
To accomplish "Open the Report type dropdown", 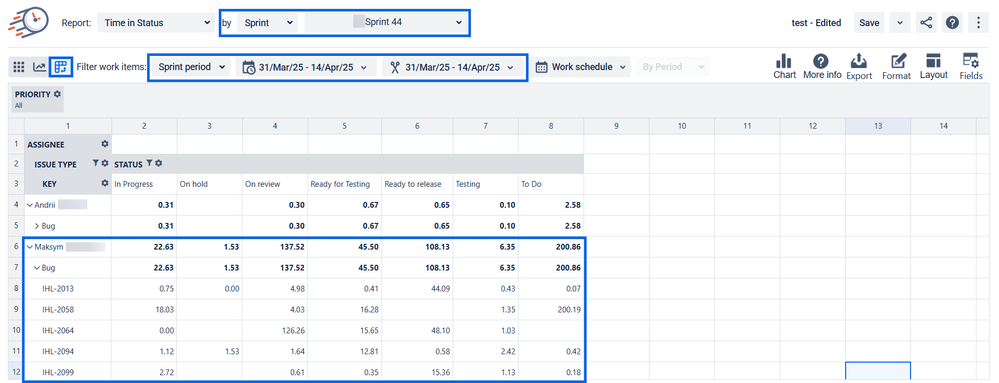I will point(157,22).
